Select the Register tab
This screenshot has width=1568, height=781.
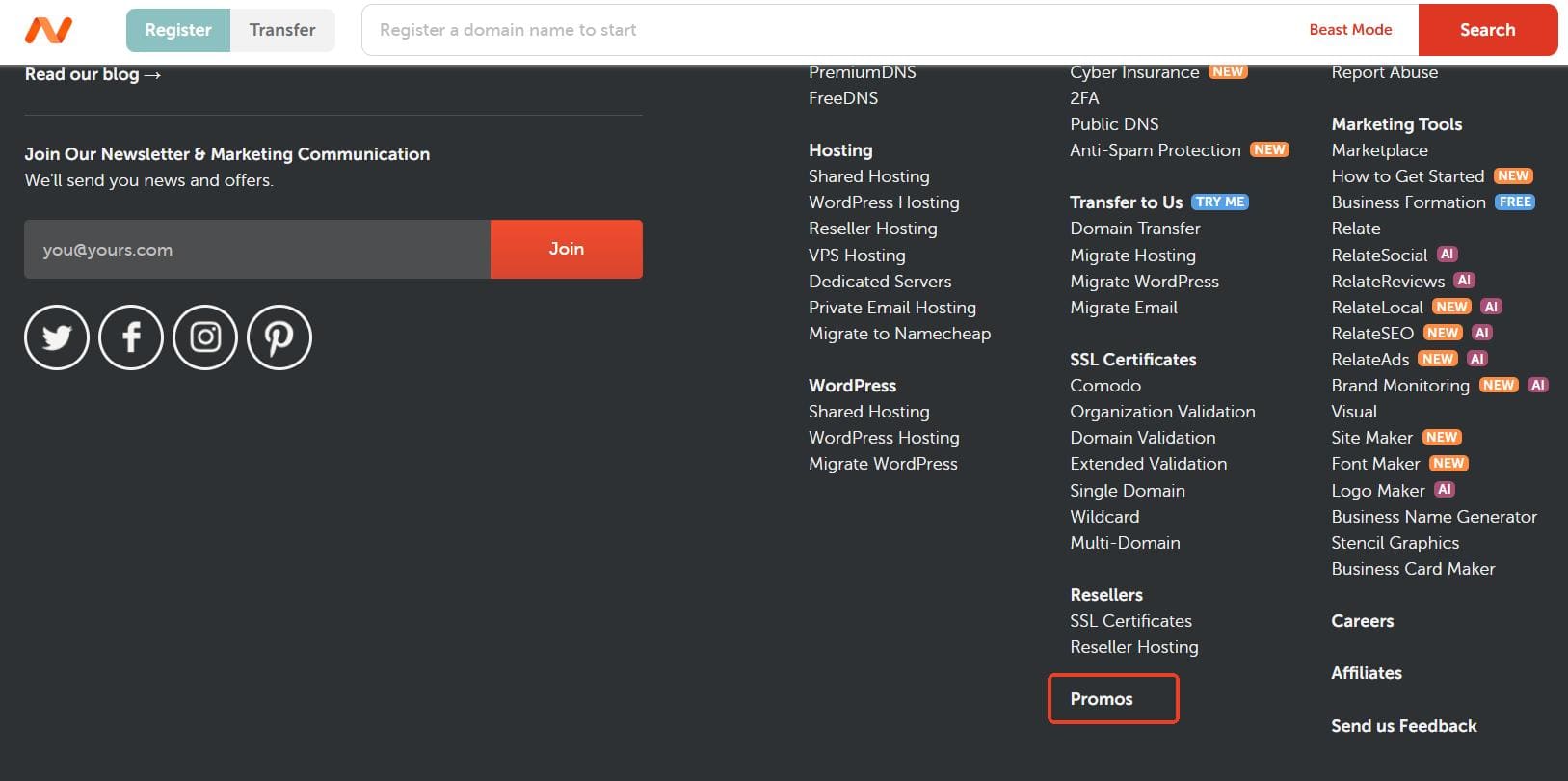[x=178, y=30]
